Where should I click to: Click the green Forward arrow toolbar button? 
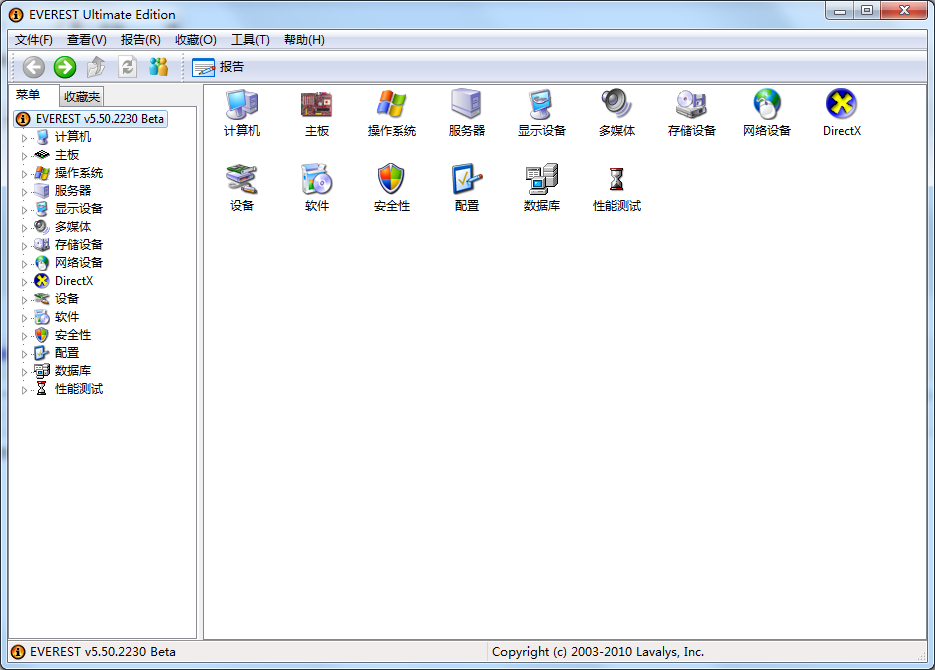coord(65,67)
